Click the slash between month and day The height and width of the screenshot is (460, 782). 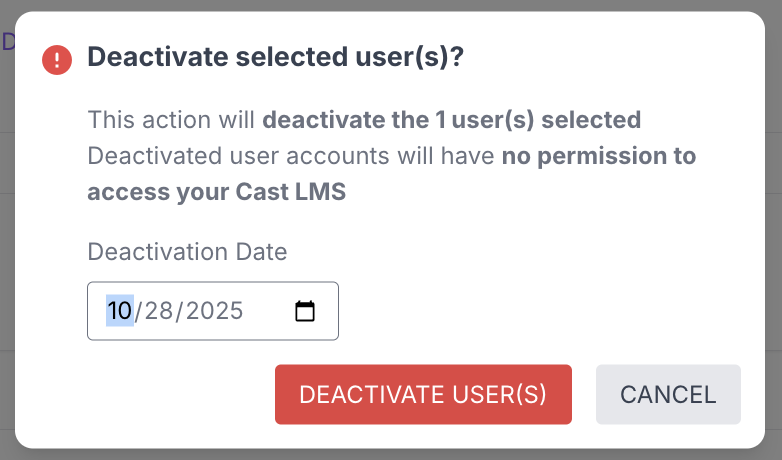pos(139,311)
